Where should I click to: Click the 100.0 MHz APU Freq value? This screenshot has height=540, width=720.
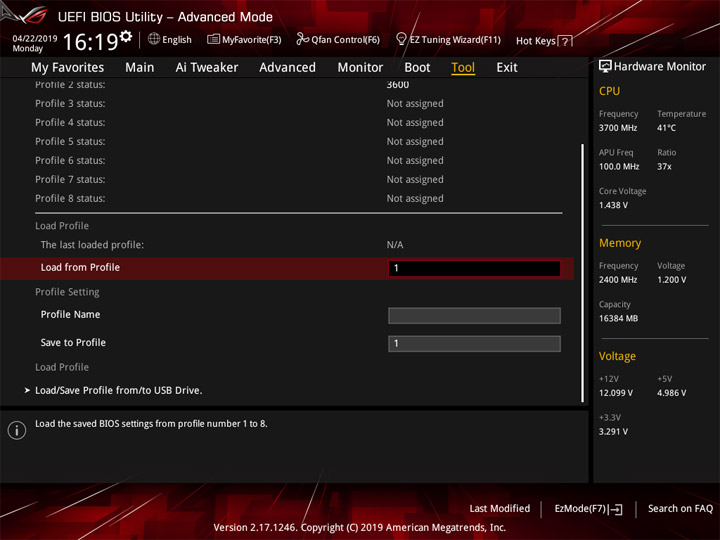[x=619, y=167]
